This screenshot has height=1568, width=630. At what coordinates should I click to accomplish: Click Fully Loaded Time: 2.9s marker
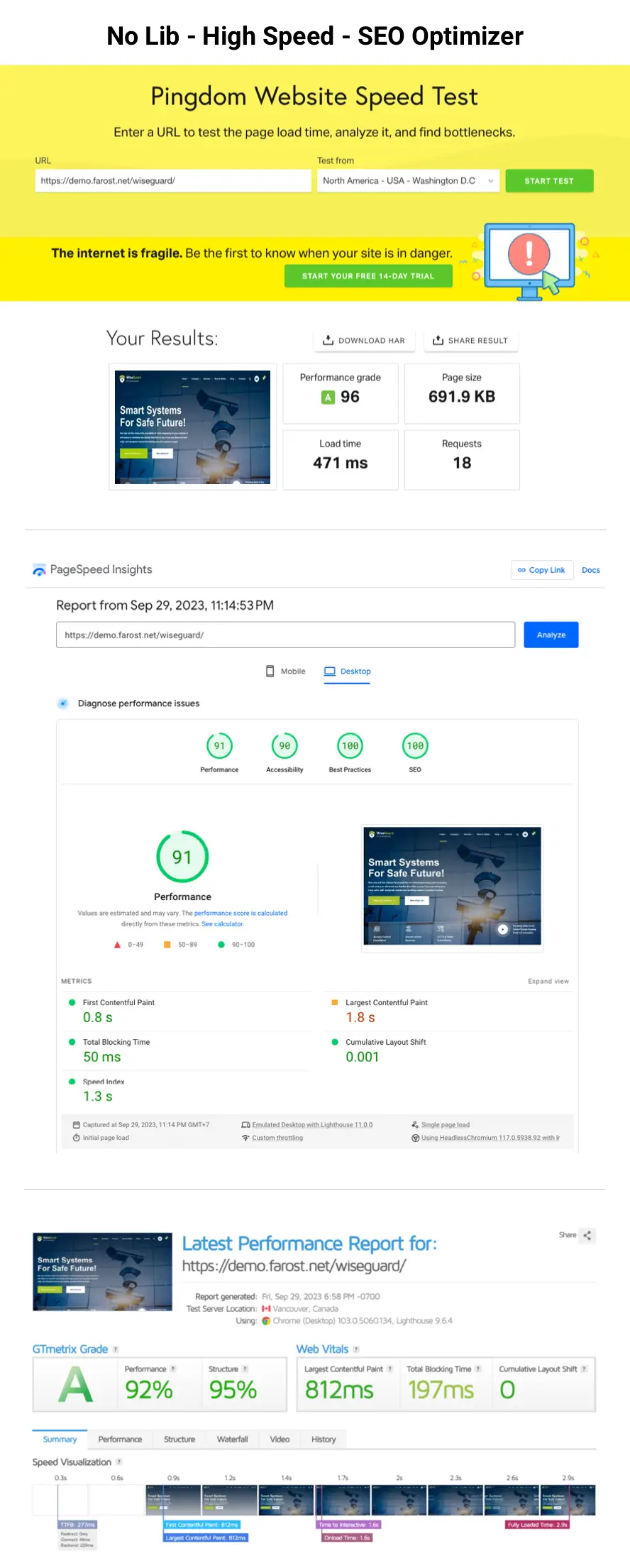coord(537,1525)
